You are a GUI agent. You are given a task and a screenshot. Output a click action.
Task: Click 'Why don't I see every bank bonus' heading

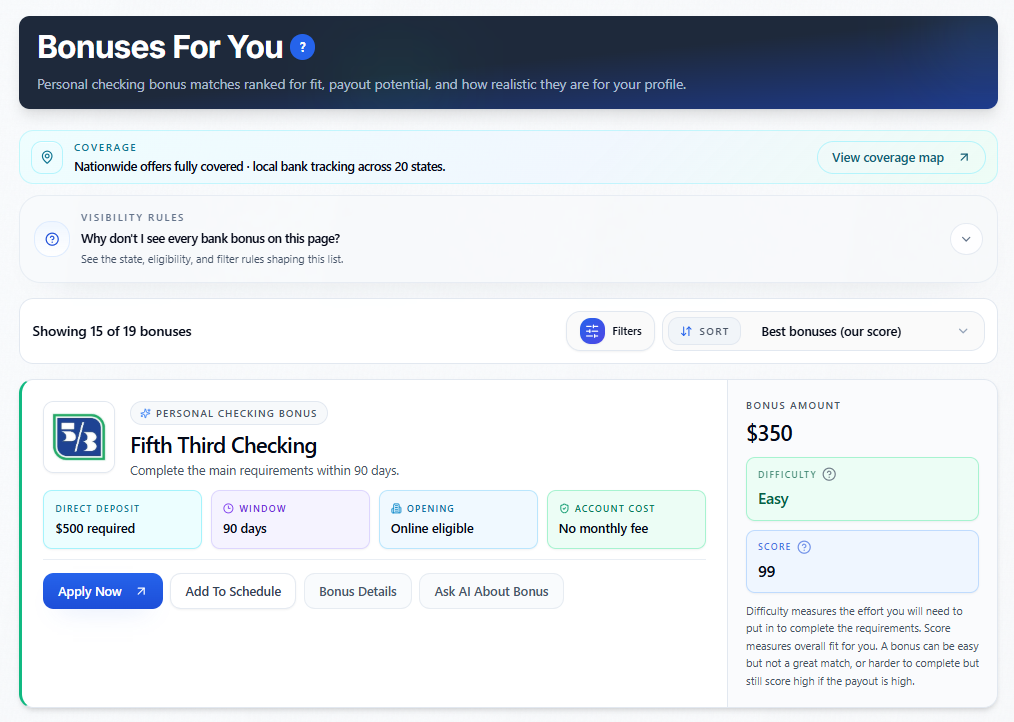[x=210, y=239]
